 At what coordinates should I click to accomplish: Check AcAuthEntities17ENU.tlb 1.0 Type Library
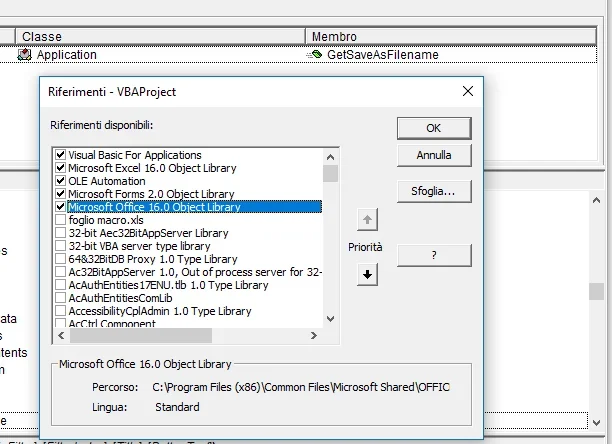60,285
